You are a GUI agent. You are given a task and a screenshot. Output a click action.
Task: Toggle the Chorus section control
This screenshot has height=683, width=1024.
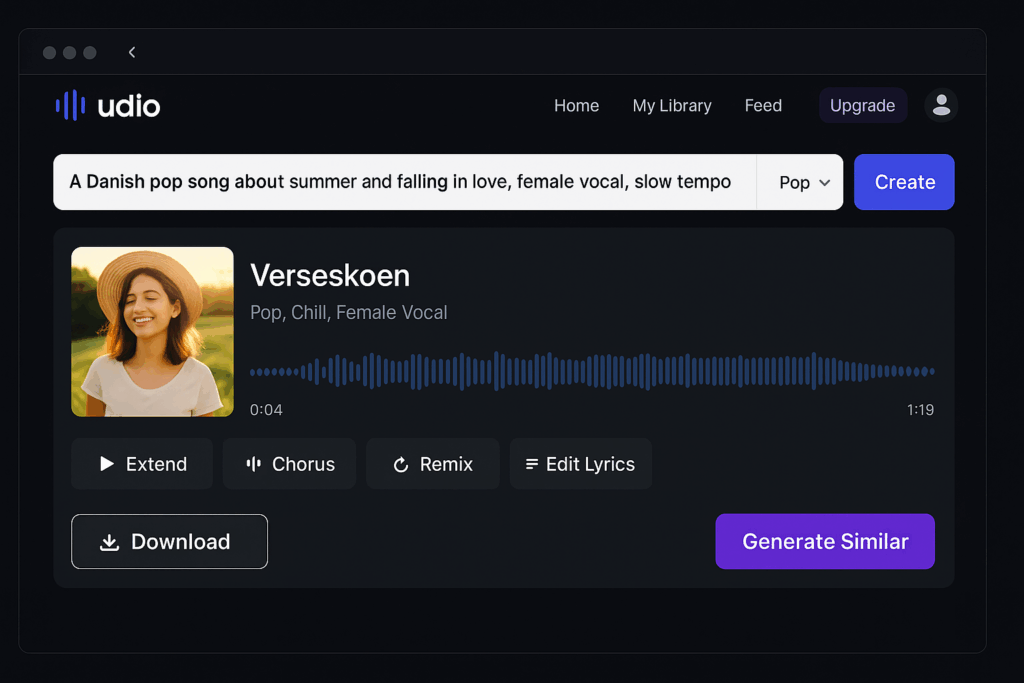coord(289,463)
